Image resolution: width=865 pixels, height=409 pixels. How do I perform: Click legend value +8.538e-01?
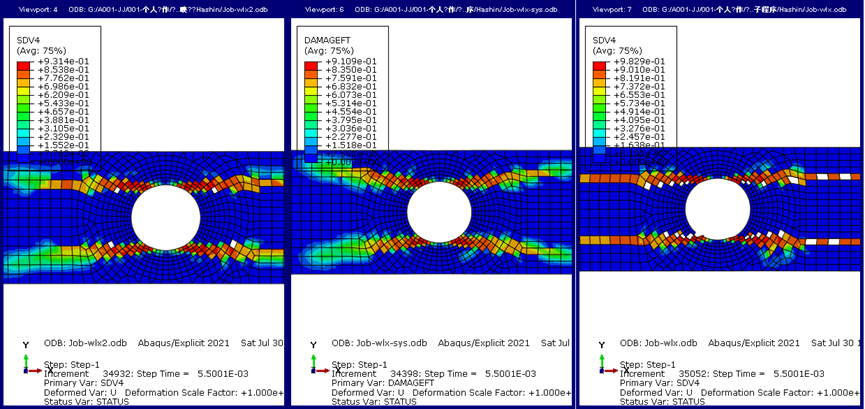point(62,70)
